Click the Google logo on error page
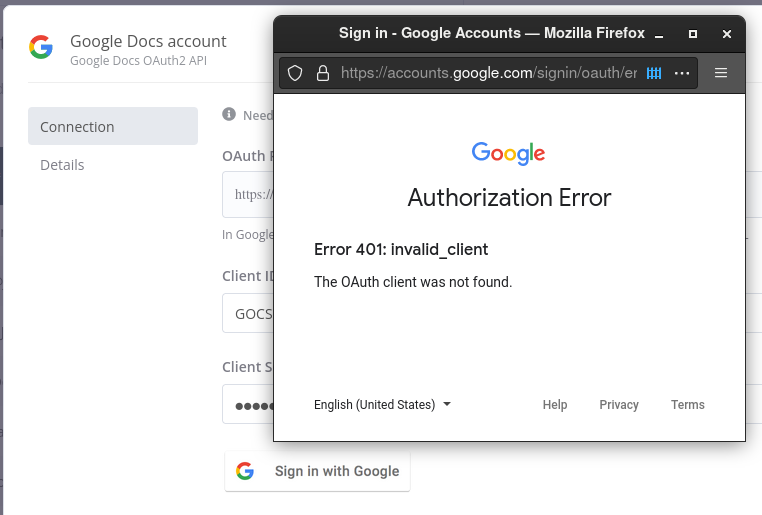This screenshot has width=762, height=515. point(509,153)
